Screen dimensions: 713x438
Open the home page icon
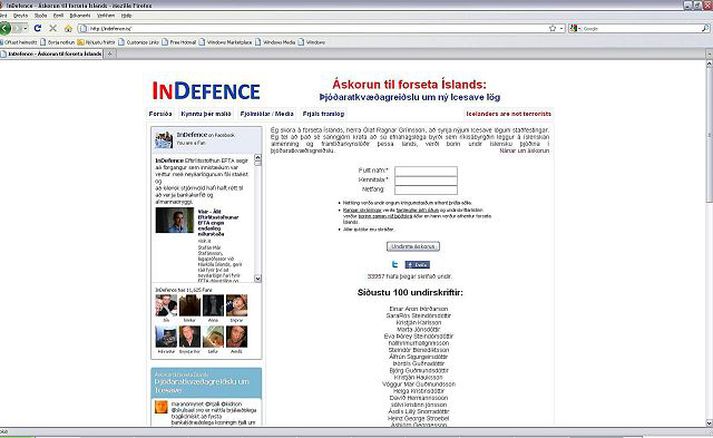pyautogui.click(x=68, y=28)
